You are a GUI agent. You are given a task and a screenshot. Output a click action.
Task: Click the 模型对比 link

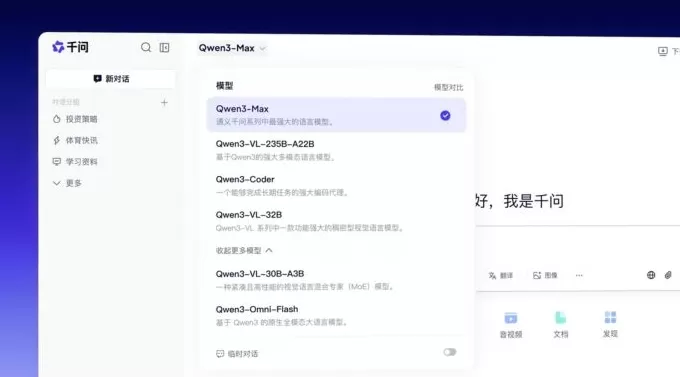pyautogui.click(x=448, y=87)
